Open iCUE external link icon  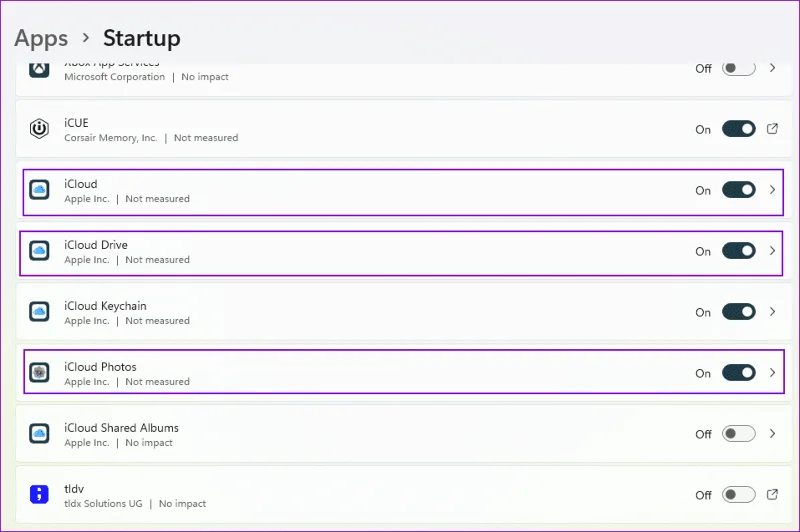pyautogui.click(x=772, y=129)
